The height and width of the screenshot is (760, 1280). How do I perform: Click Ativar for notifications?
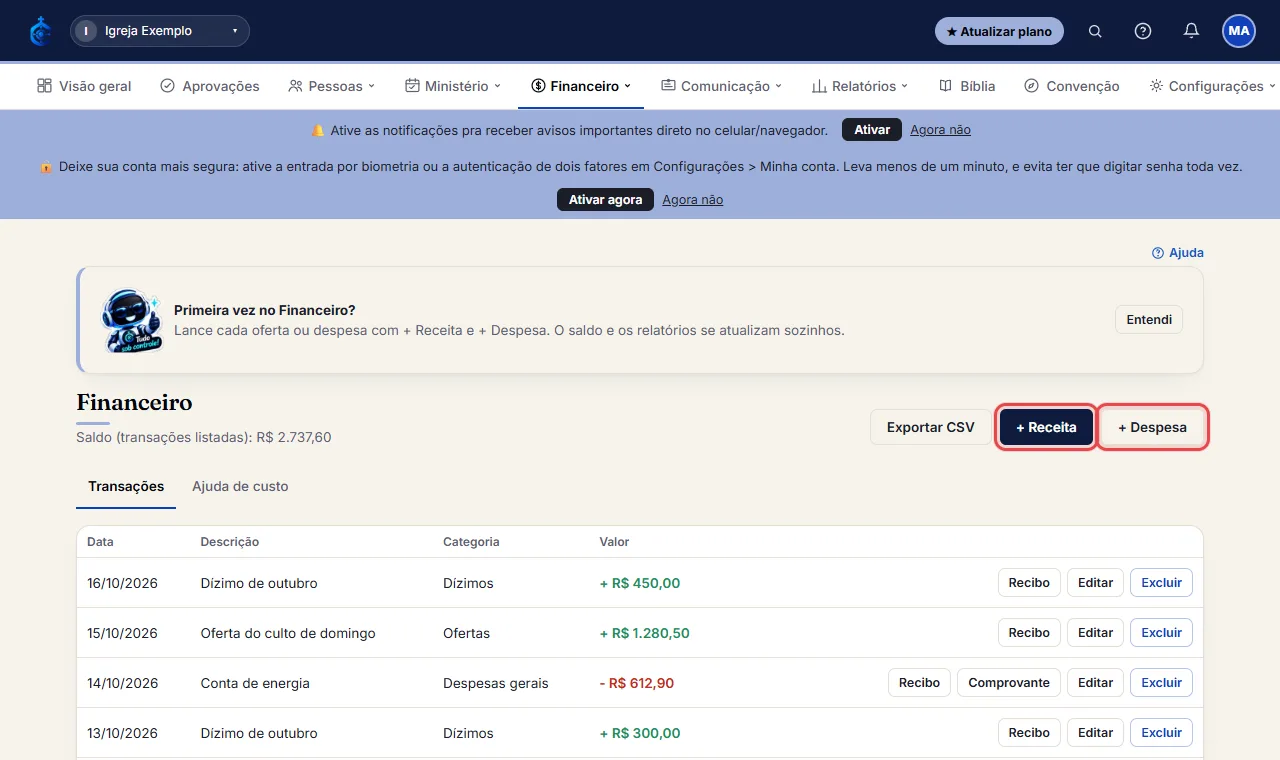click(x=872, y=130)
